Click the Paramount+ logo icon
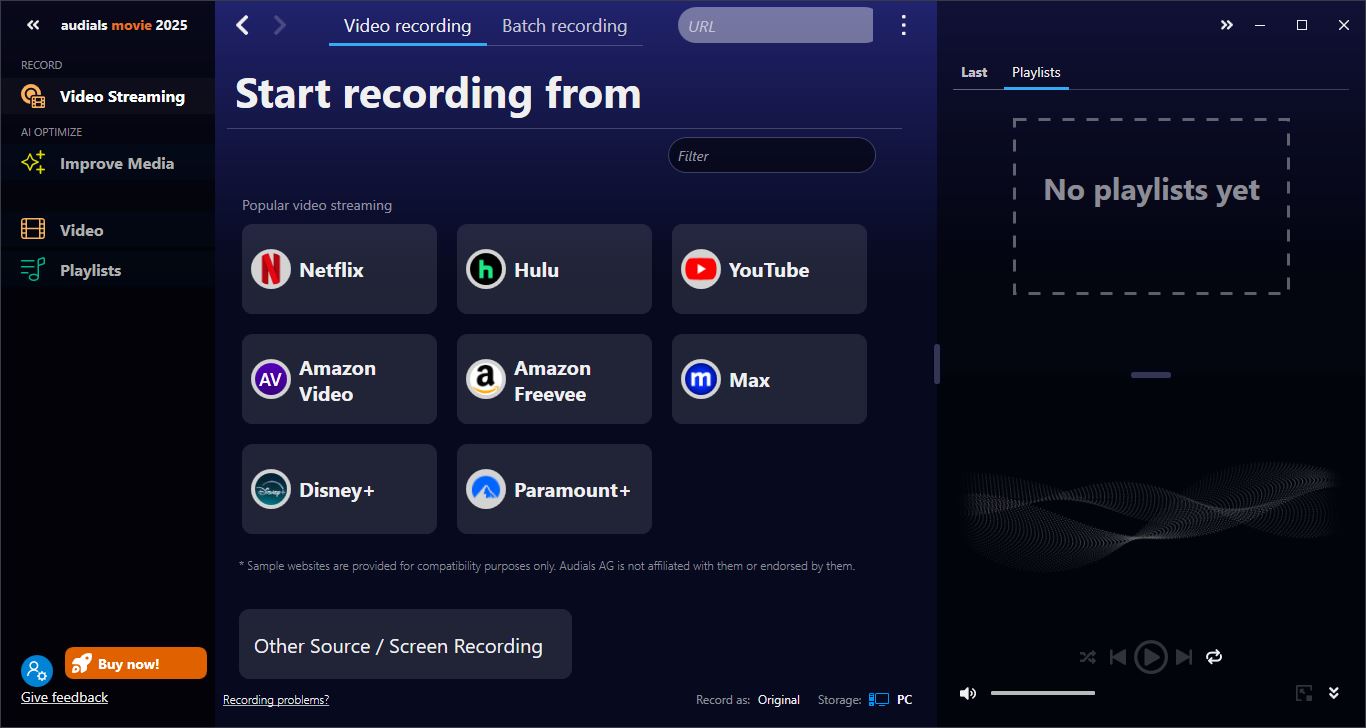The width and height of the screenshot is (1366, 728). pyautogui.click(x=486, y=489)
